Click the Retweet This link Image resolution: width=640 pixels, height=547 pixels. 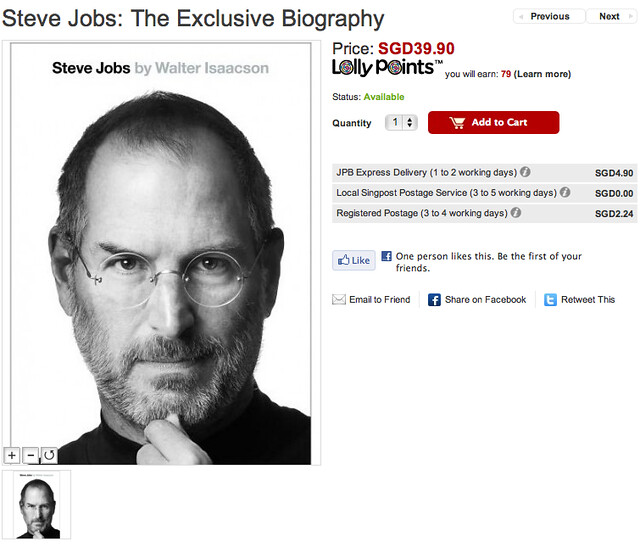point(588,300)
